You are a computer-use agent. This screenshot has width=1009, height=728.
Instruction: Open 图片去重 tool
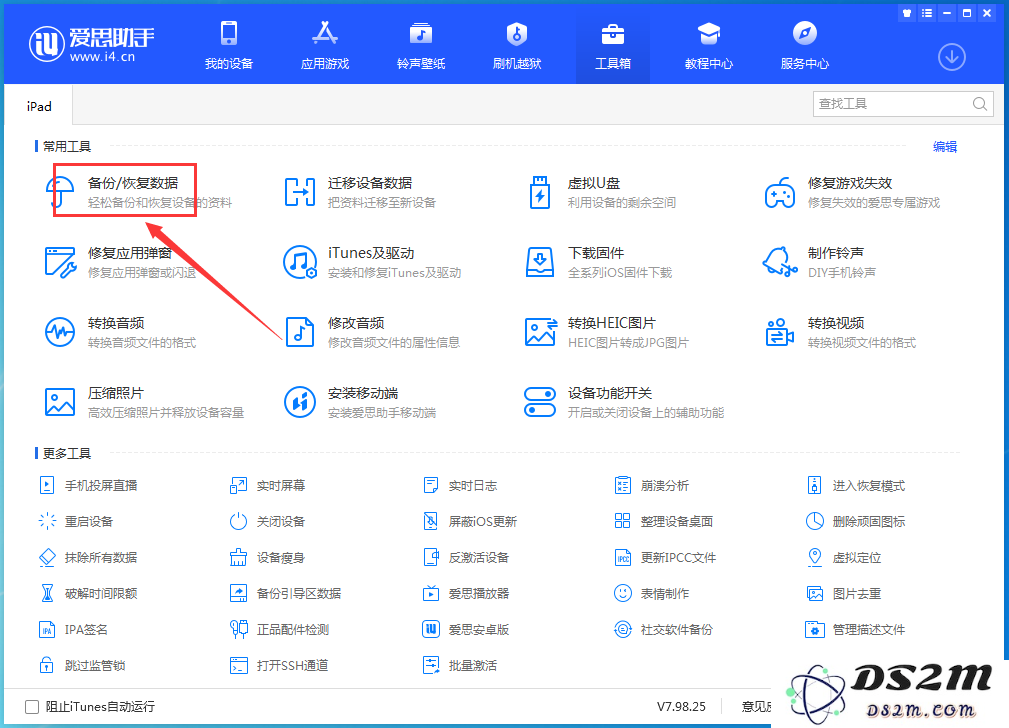tap(844, 593)
